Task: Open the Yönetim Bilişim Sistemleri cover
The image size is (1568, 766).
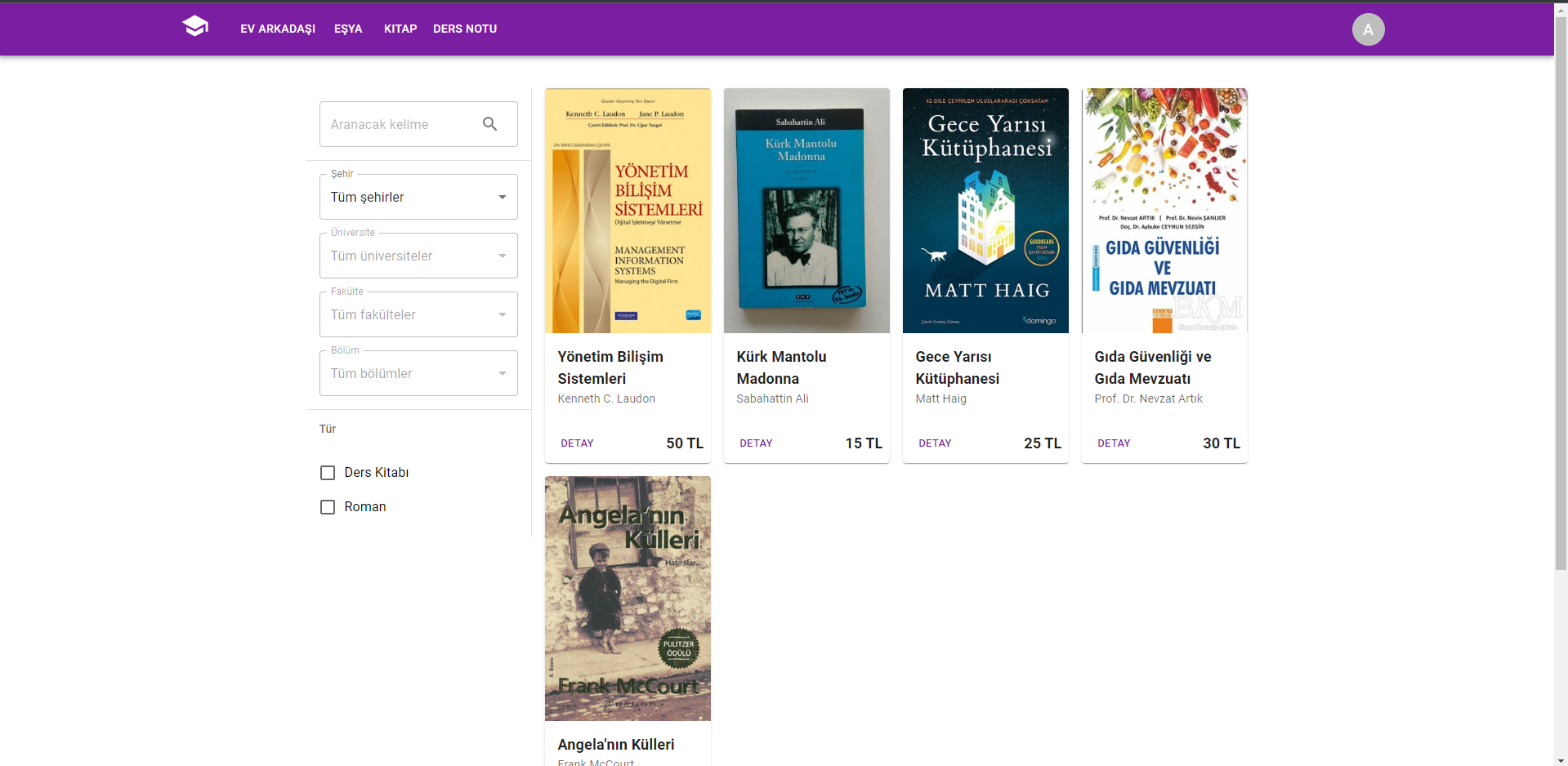Action: pos(628,211)
